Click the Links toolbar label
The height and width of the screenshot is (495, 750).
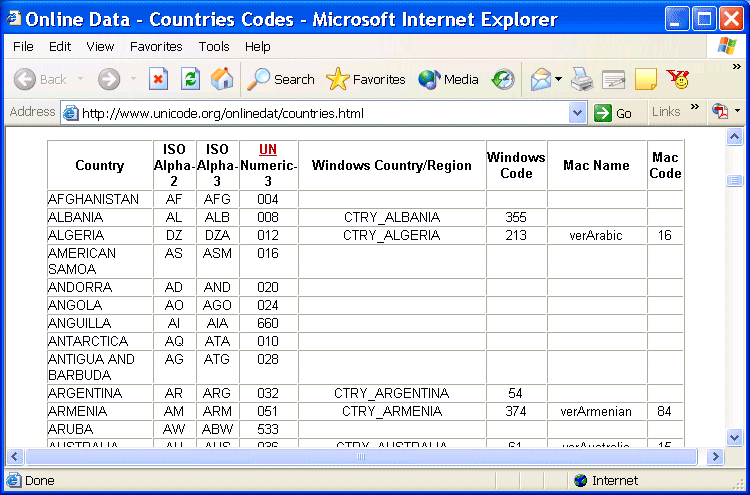point(666,111)
